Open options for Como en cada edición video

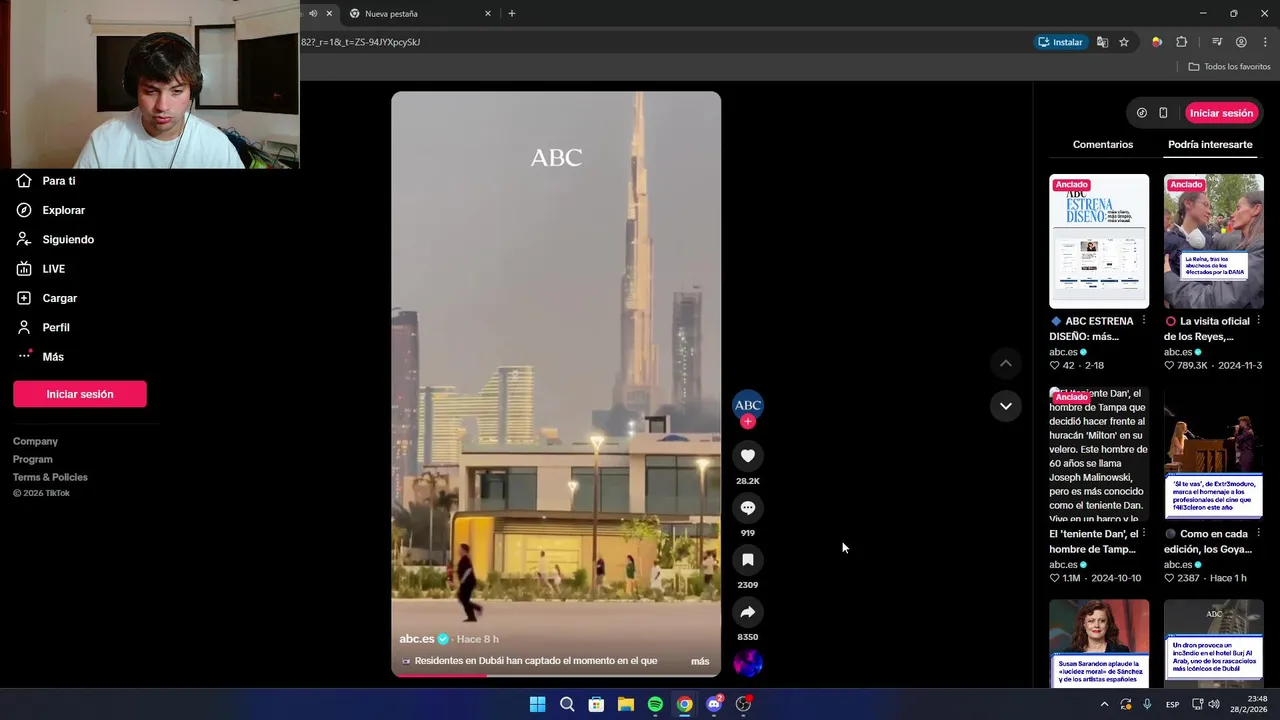1258,534
